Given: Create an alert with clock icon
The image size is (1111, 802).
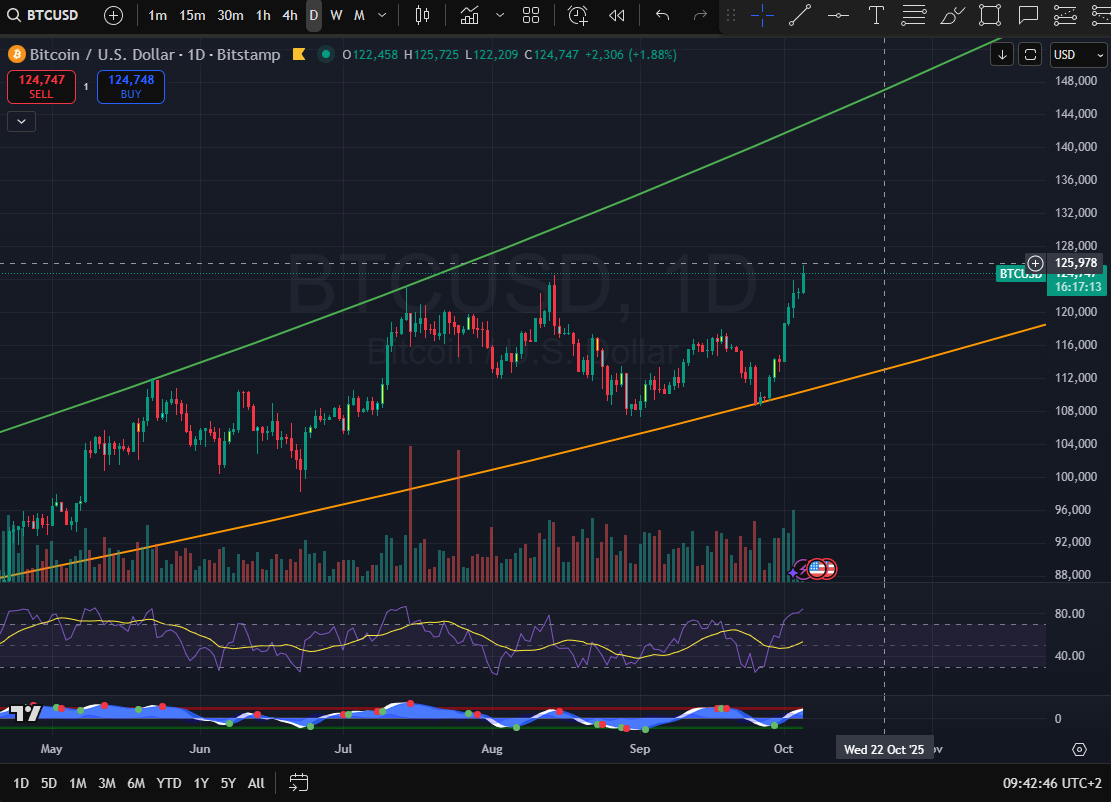Looking at the screenshot, I should pos(578,15).
